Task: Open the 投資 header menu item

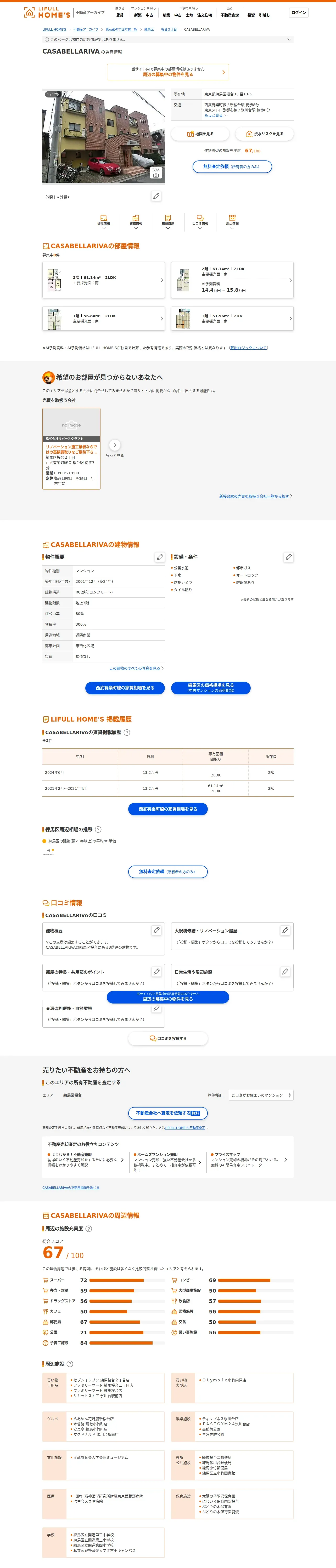Action: [x=251, y=15]
